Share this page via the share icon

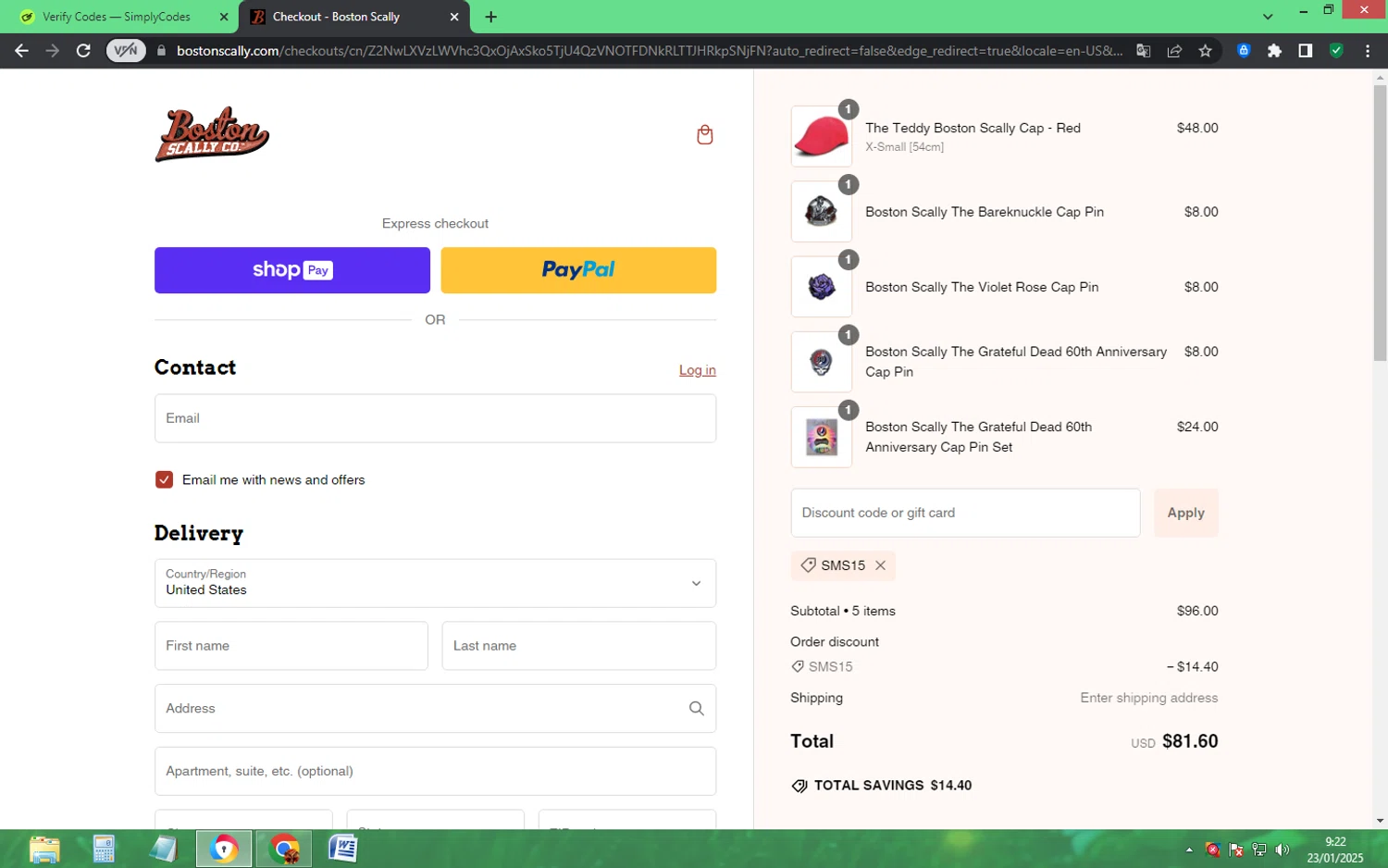tap(1174, 51)
